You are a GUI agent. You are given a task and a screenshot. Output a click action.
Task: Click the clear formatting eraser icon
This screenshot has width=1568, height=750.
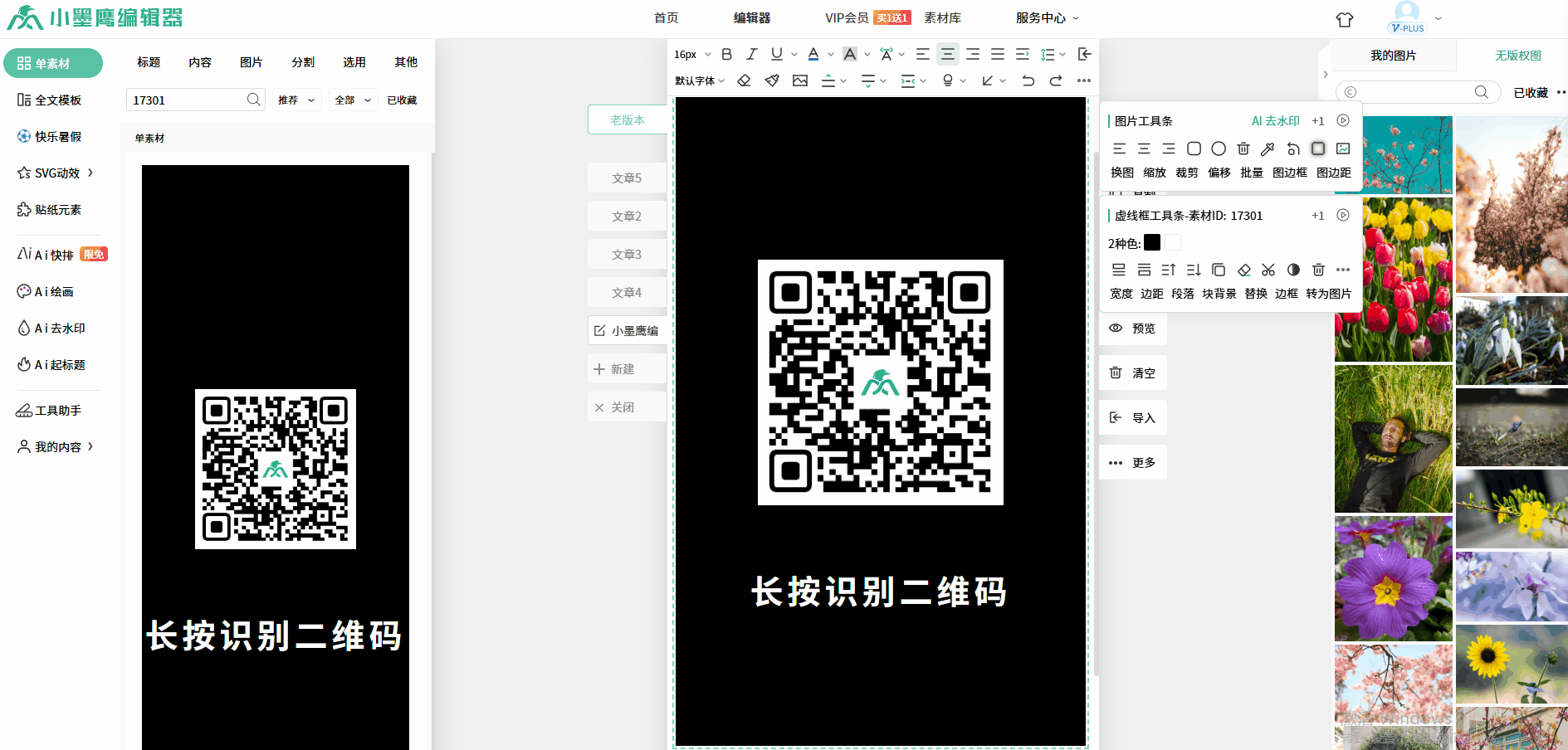[x=744, y=80]
